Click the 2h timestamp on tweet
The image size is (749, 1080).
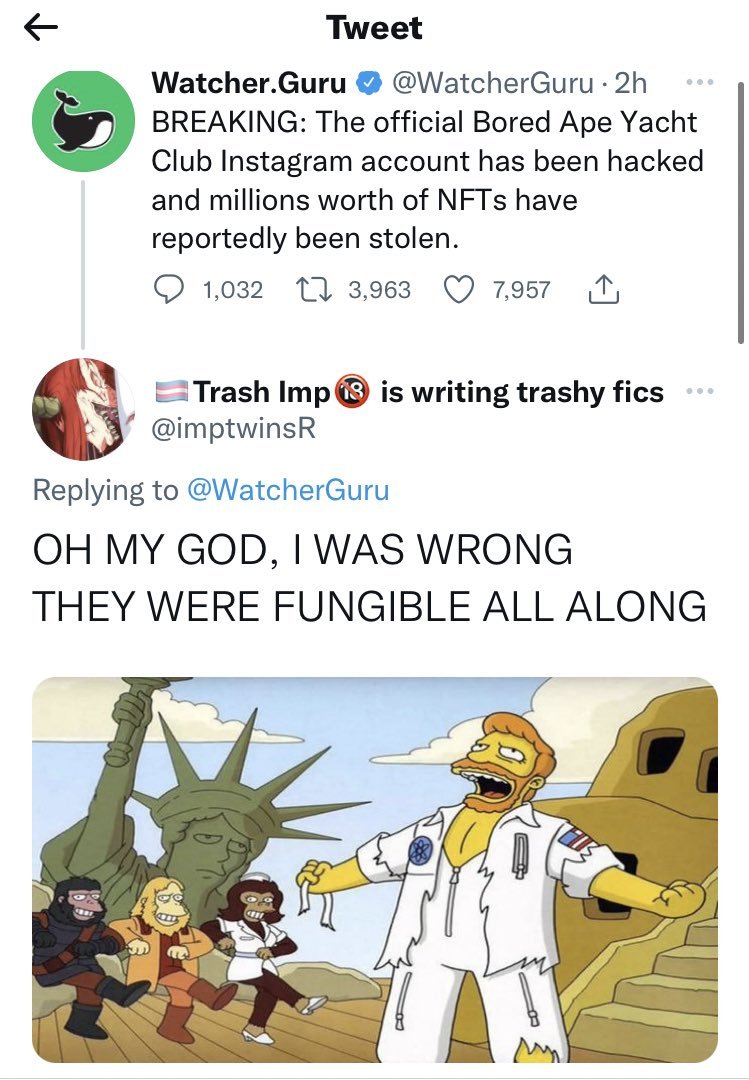point(633,83)
